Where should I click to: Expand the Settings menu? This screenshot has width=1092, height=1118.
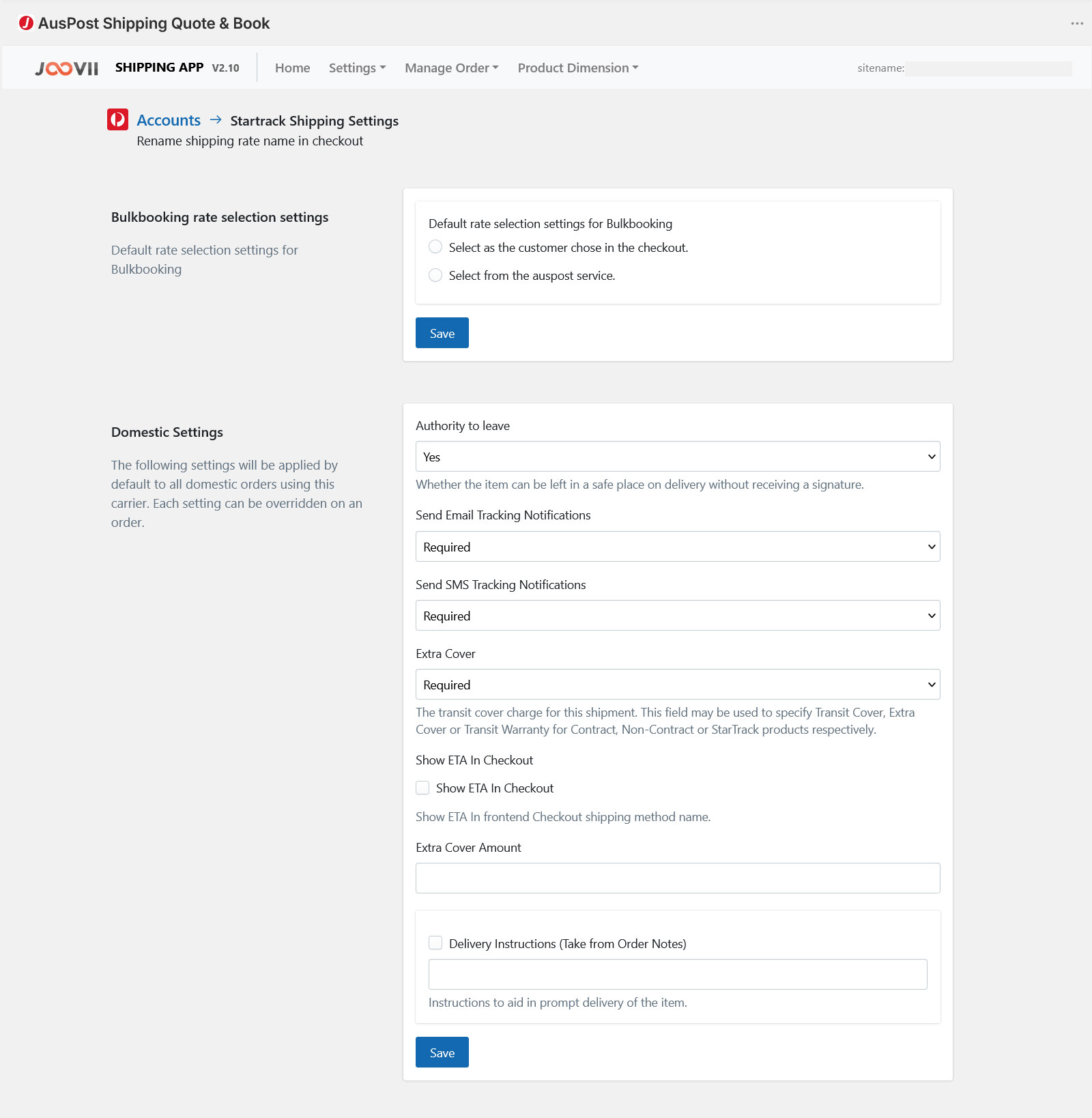(x=358, y=68)
